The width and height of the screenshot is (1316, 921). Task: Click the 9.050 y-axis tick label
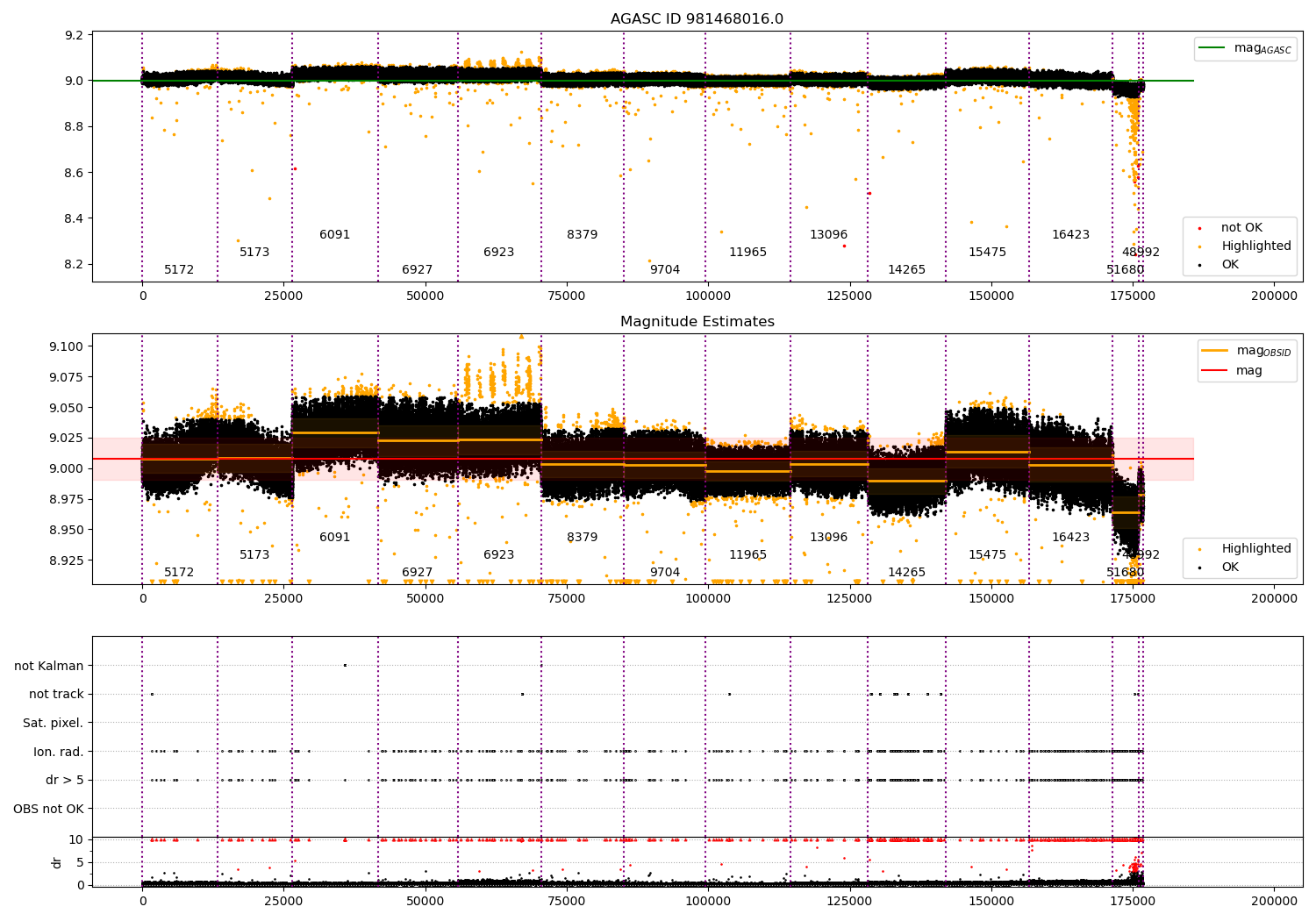(68, 408)
